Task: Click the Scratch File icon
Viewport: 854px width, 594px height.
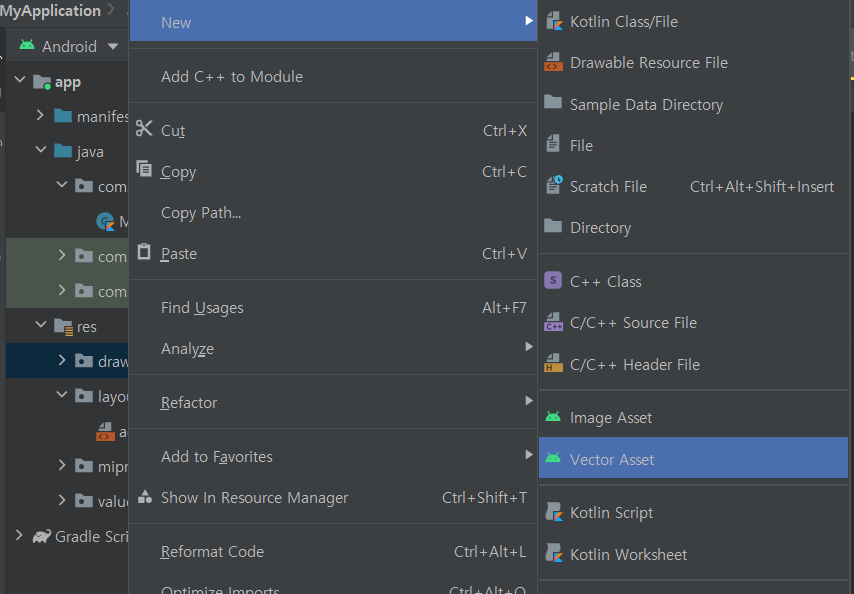Action: [x=553, y=187]
